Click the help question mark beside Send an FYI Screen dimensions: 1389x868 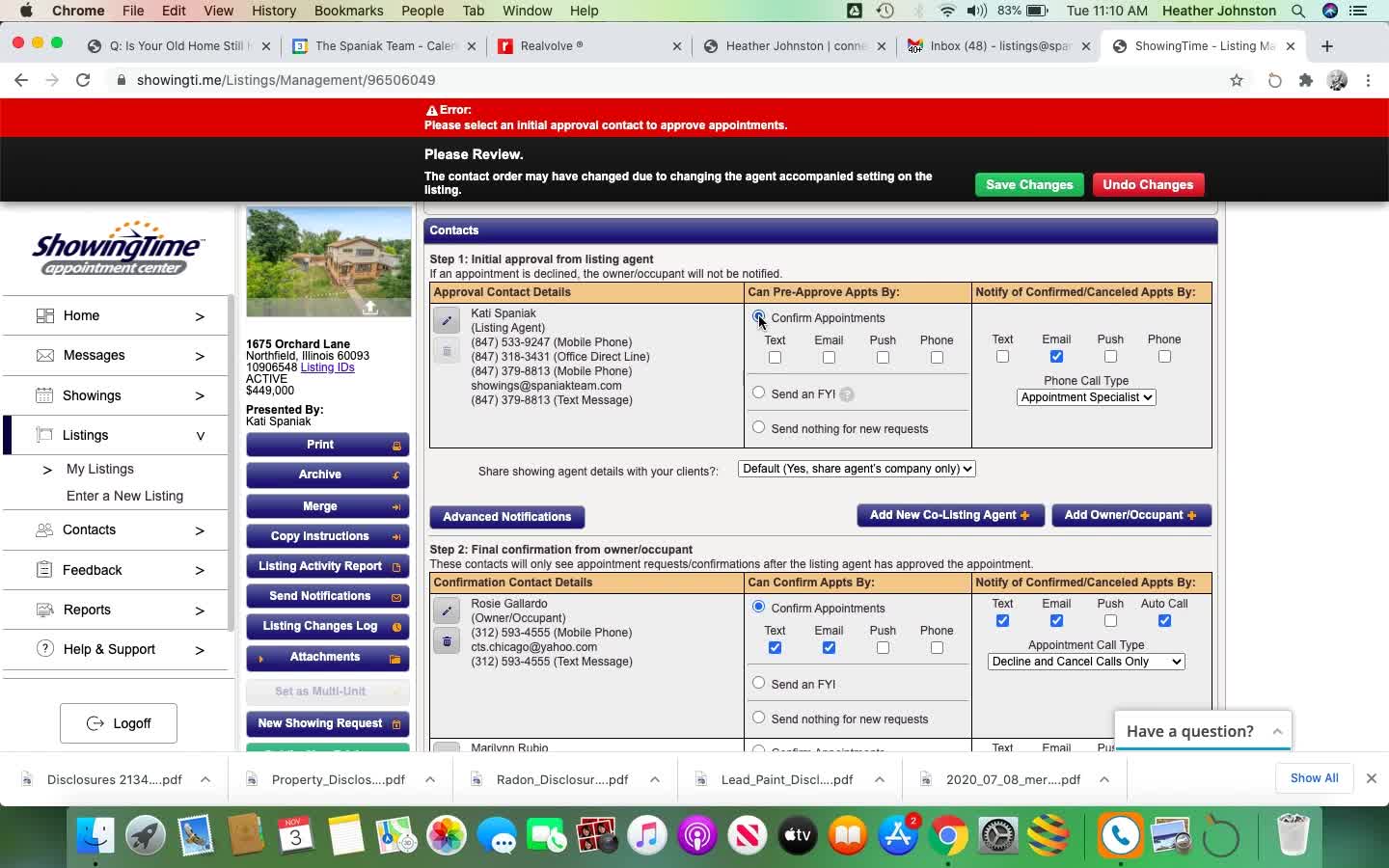pos(846,394)
